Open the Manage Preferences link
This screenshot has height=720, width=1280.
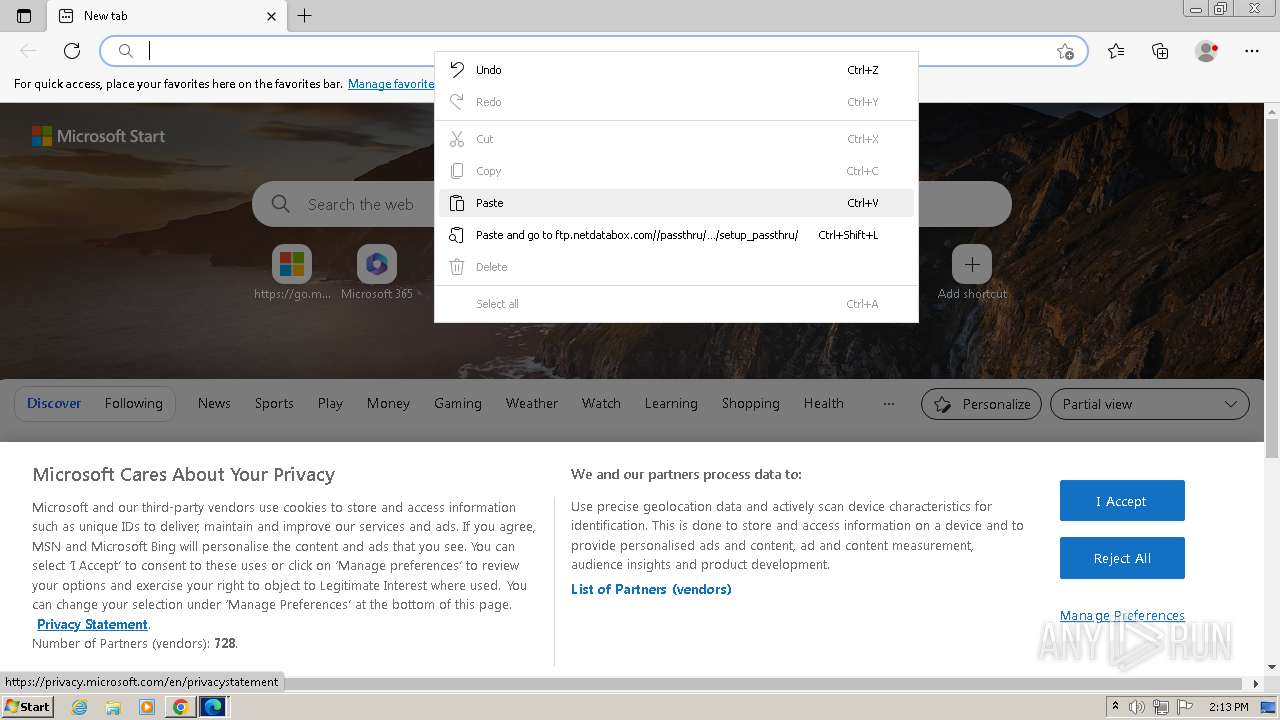[1122, 616]
